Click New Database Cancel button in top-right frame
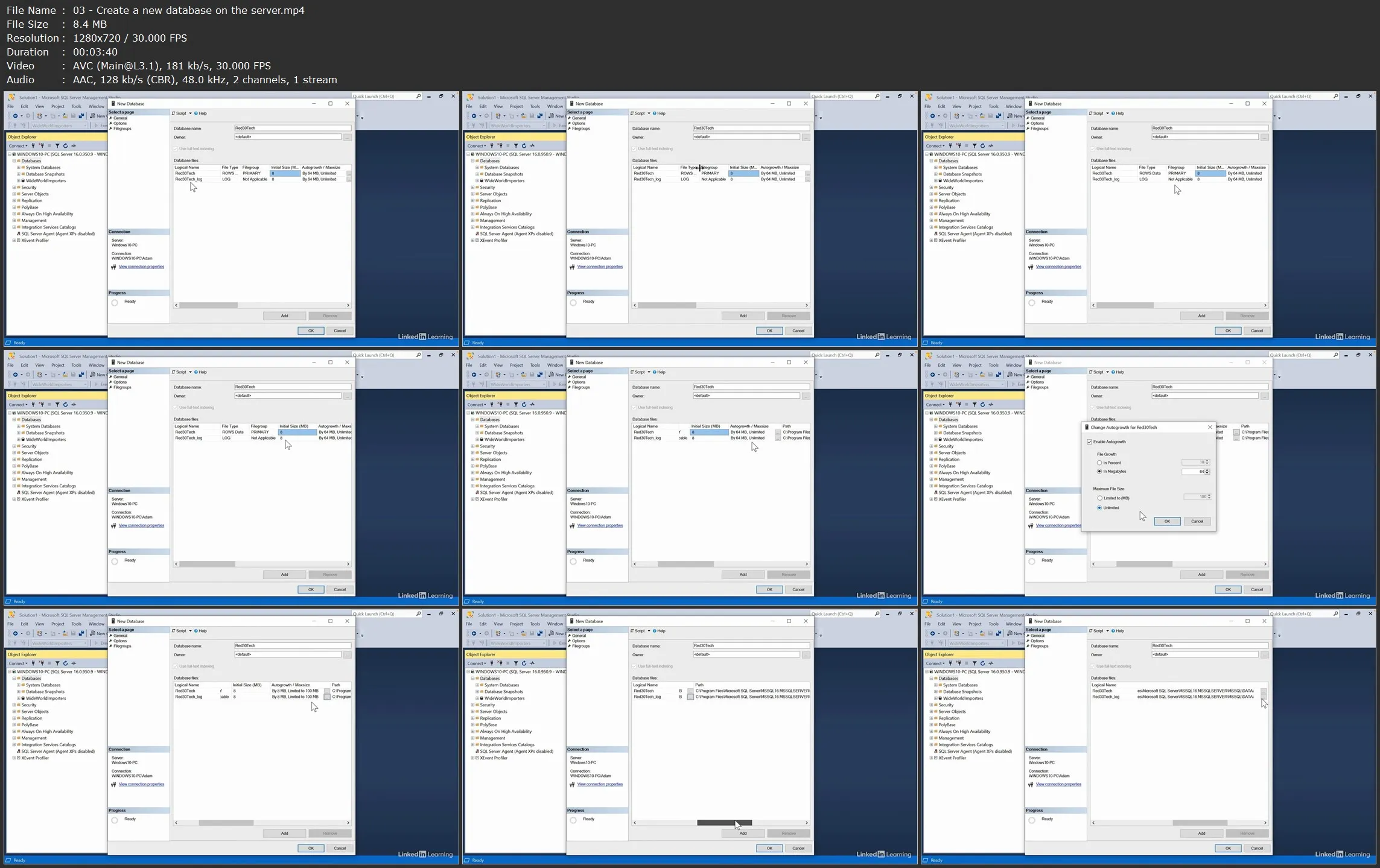The height and width of the screenshot is (868, 1380). (1257, 331)
